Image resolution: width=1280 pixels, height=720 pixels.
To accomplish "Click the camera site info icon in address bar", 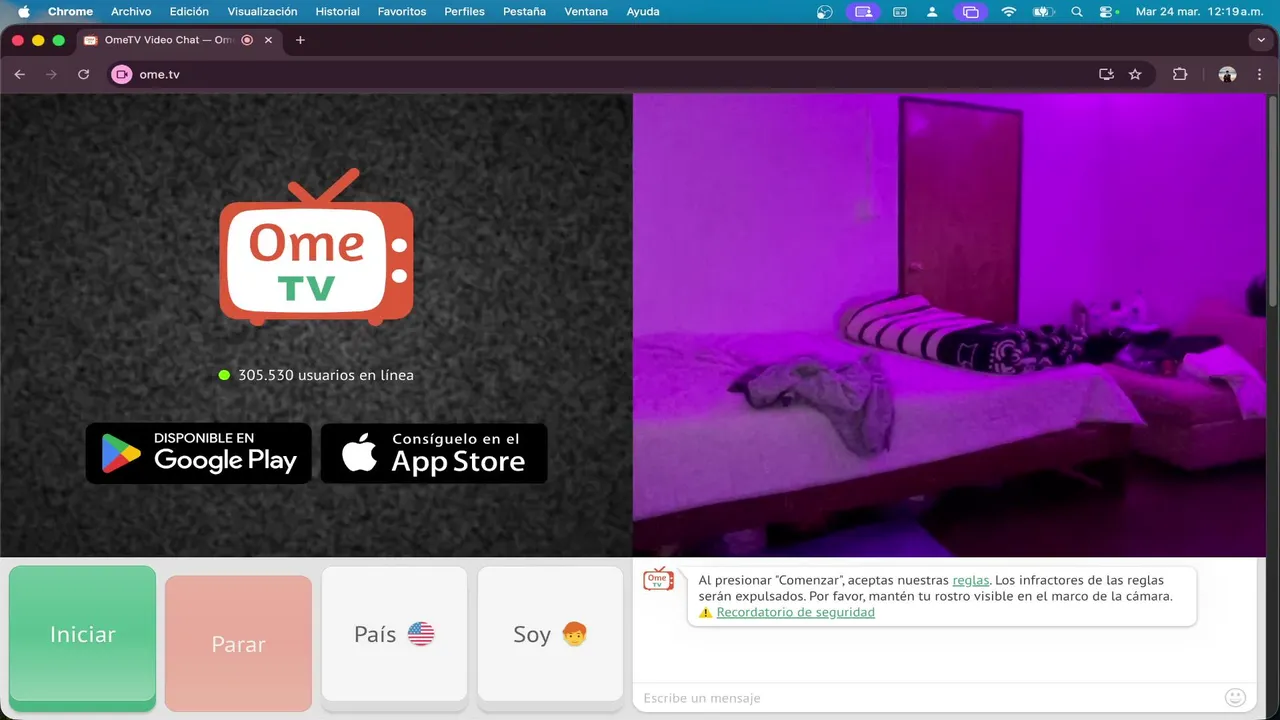I will click(x=122, y=74).
